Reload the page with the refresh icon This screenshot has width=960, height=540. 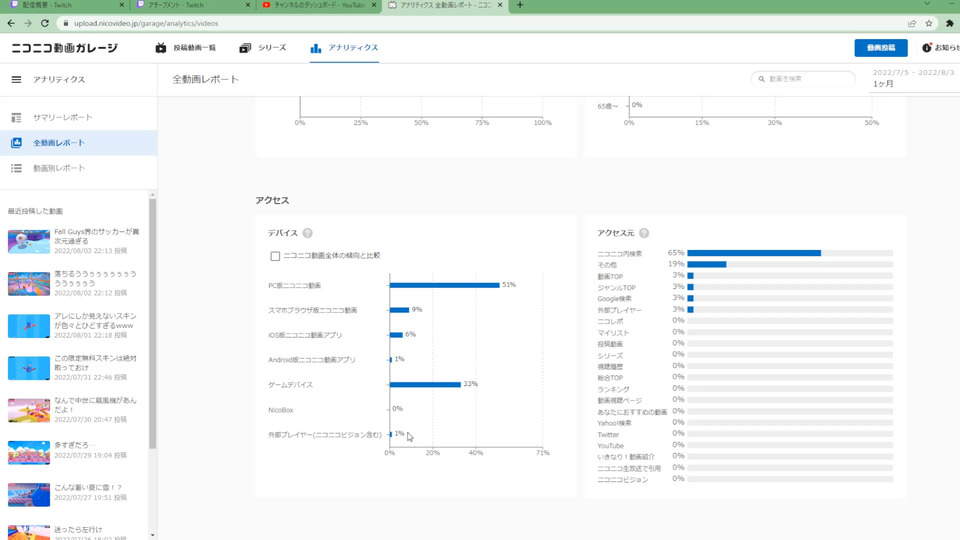click(x=45, y=23)
